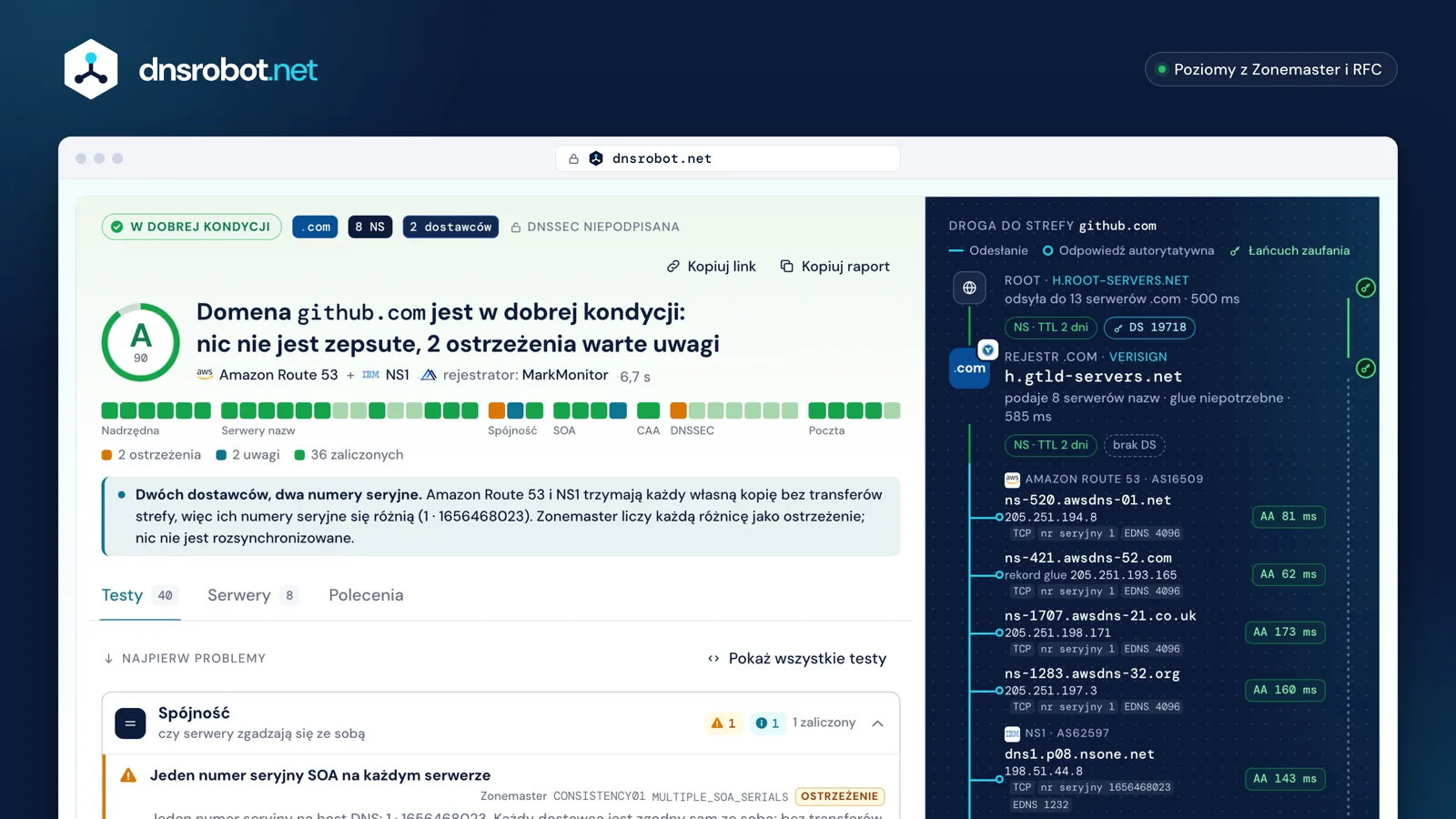The width and height of the screenshot is (1456, 819).
Task: Click the AA 62 ms latency badge
Action: [1289, 574]
